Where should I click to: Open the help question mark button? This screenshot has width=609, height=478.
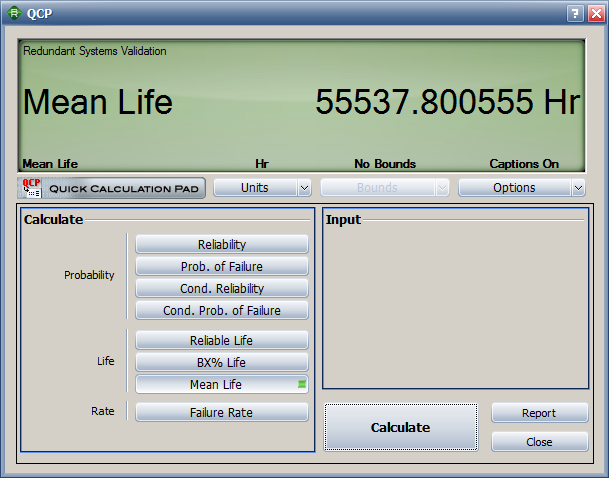(575, 14)
